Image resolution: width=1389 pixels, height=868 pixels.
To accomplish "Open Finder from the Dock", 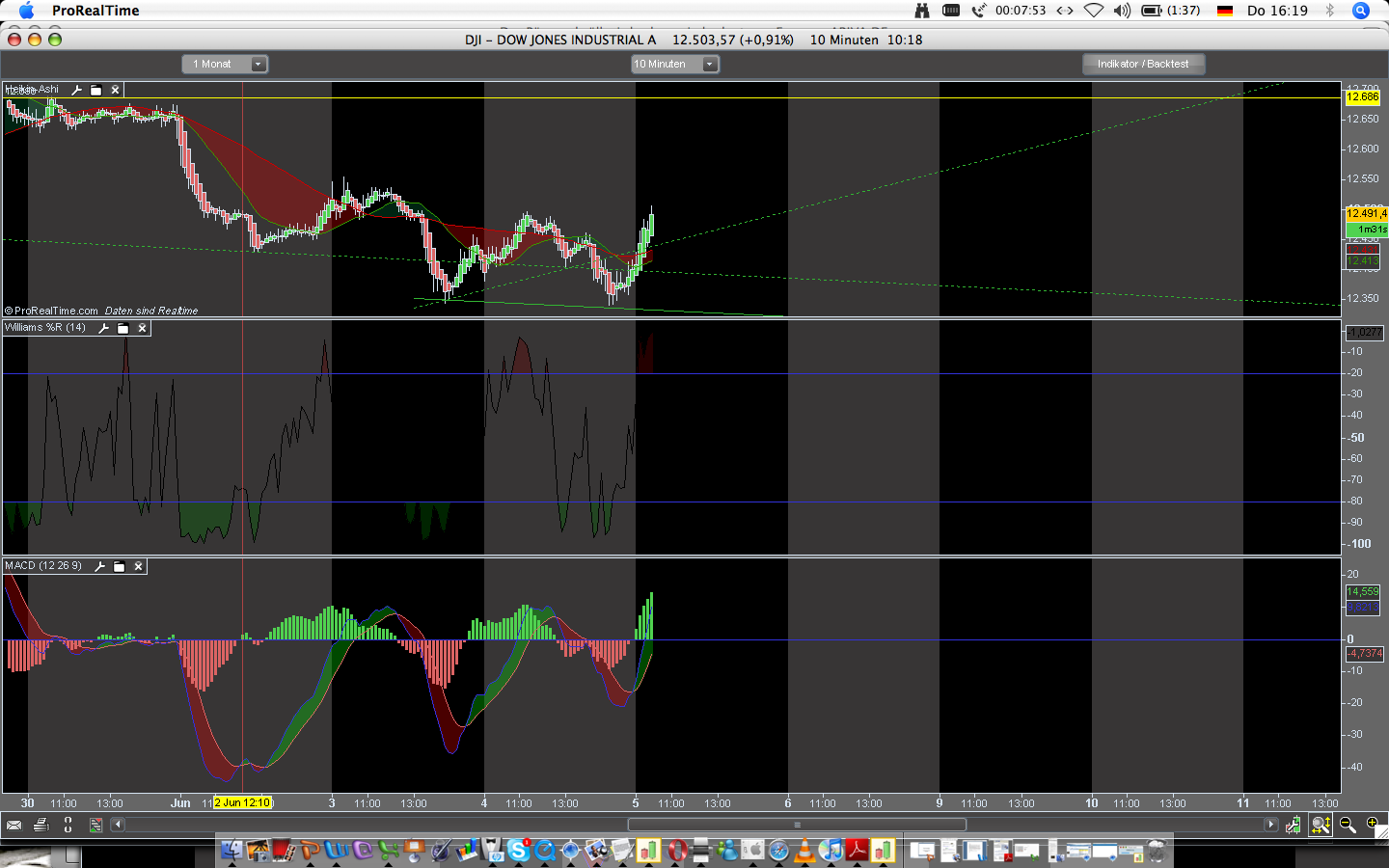I will point(231,850).
